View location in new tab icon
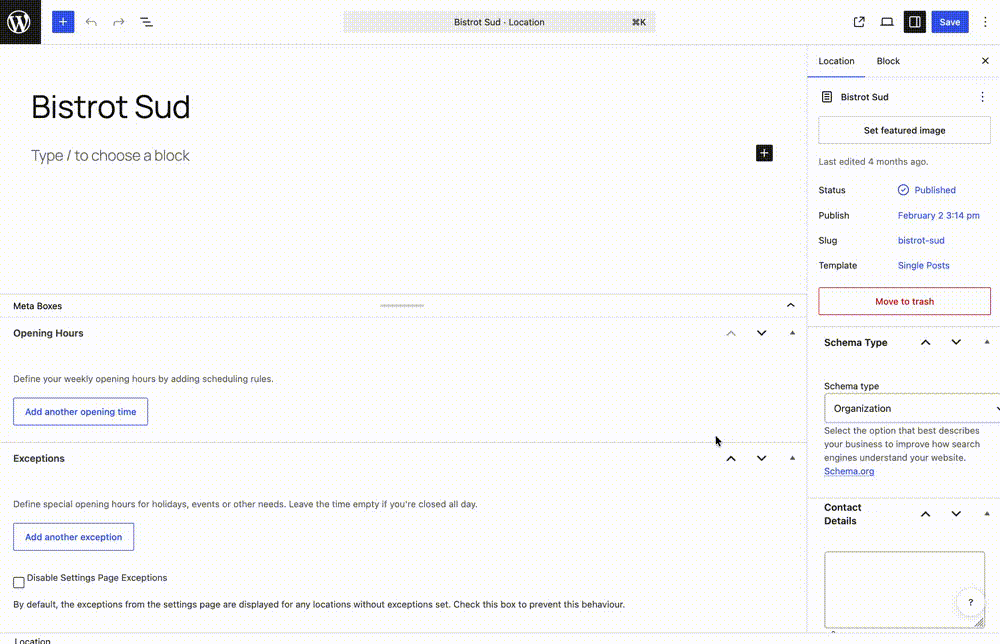 pos(859,22)
